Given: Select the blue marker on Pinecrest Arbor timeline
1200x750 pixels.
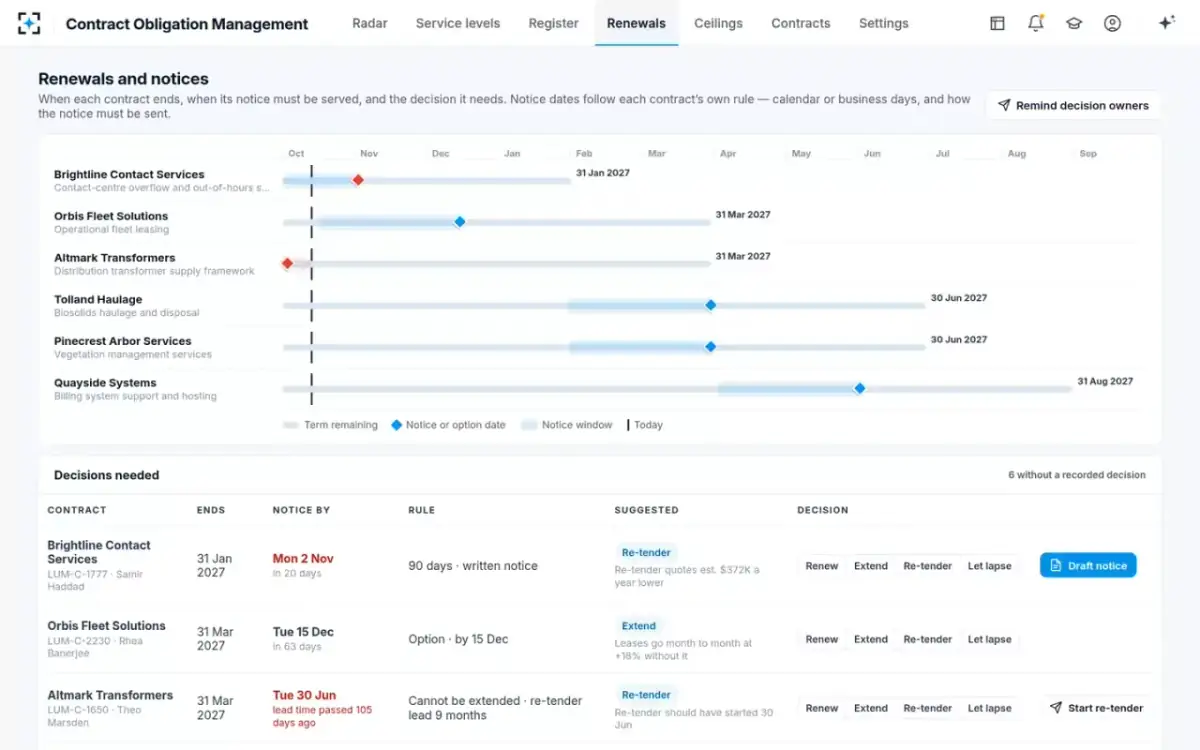Looking at the screenshot, I should [711, 347].
